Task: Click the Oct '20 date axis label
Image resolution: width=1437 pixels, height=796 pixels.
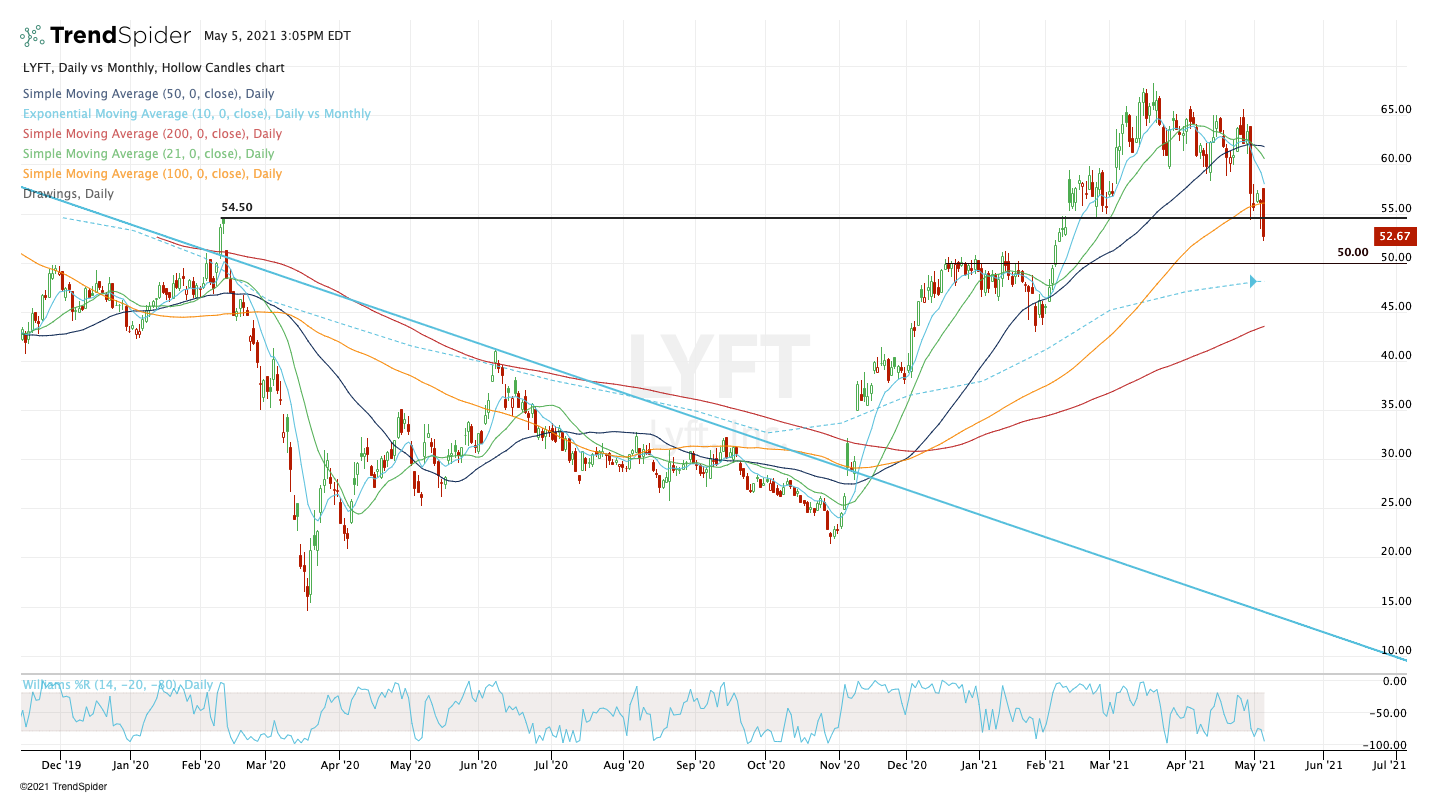Action: 767,765
